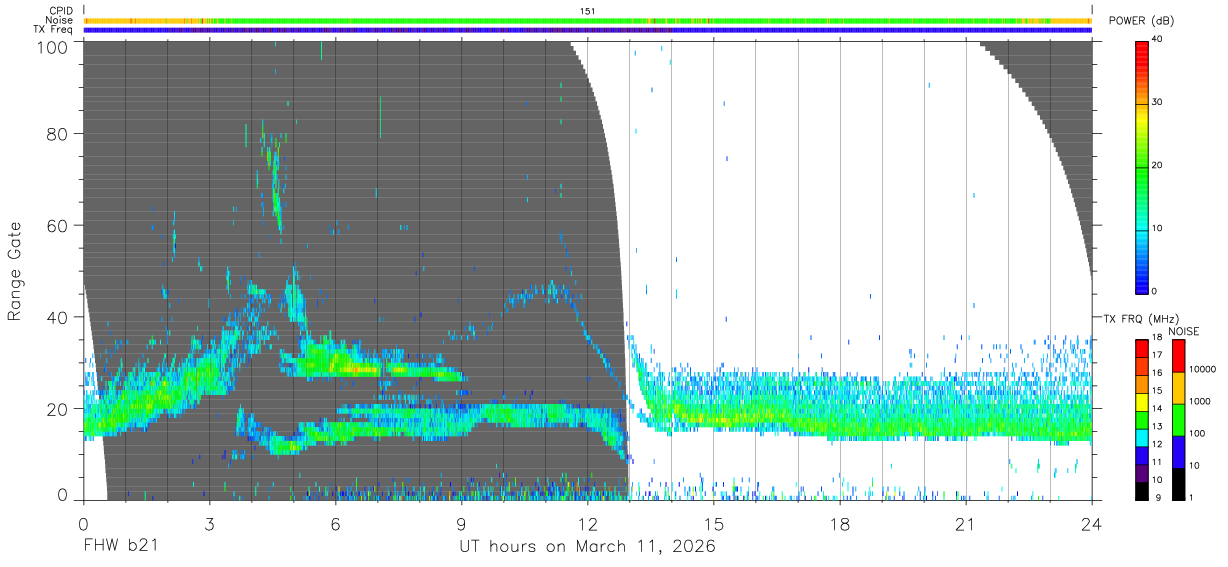Click the 15 tick on the UT hours axis
Viewport: 1228px width, 567px height.
coord(714,524)
